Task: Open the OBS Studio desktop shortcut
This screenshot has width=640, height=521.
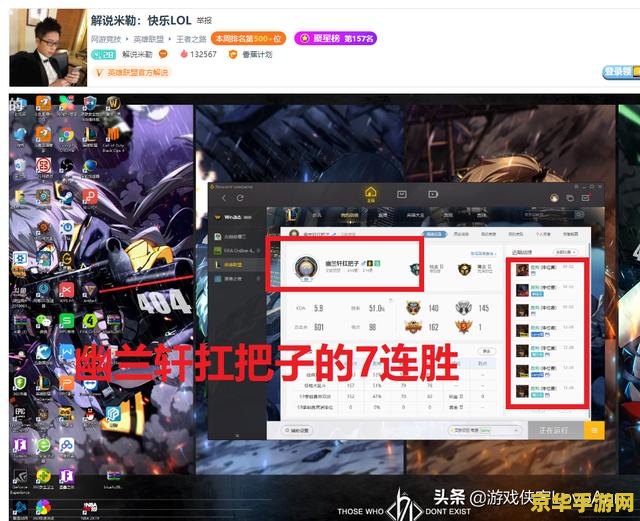Action: pyautogui.click(x=66, y=166)
